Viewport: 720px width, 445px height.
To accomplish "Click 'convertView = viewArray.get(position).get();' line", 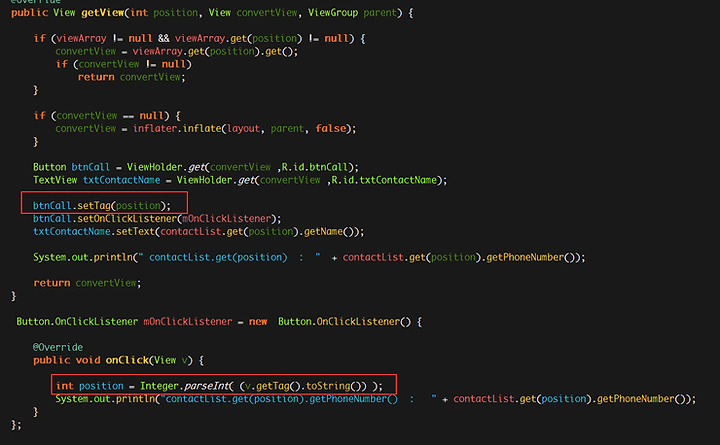I will (x=176, y=51).
